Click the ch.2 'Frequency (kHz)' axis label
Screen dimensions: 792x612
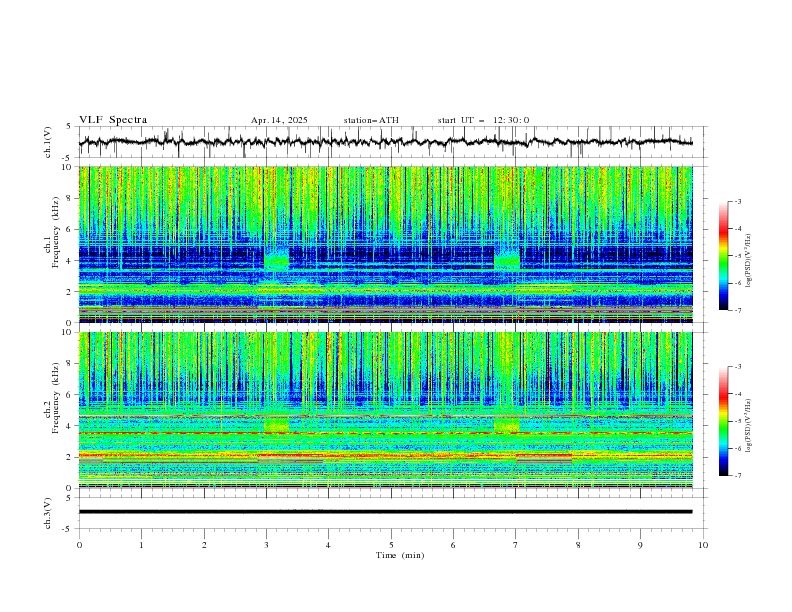click(x=56, y=398)
